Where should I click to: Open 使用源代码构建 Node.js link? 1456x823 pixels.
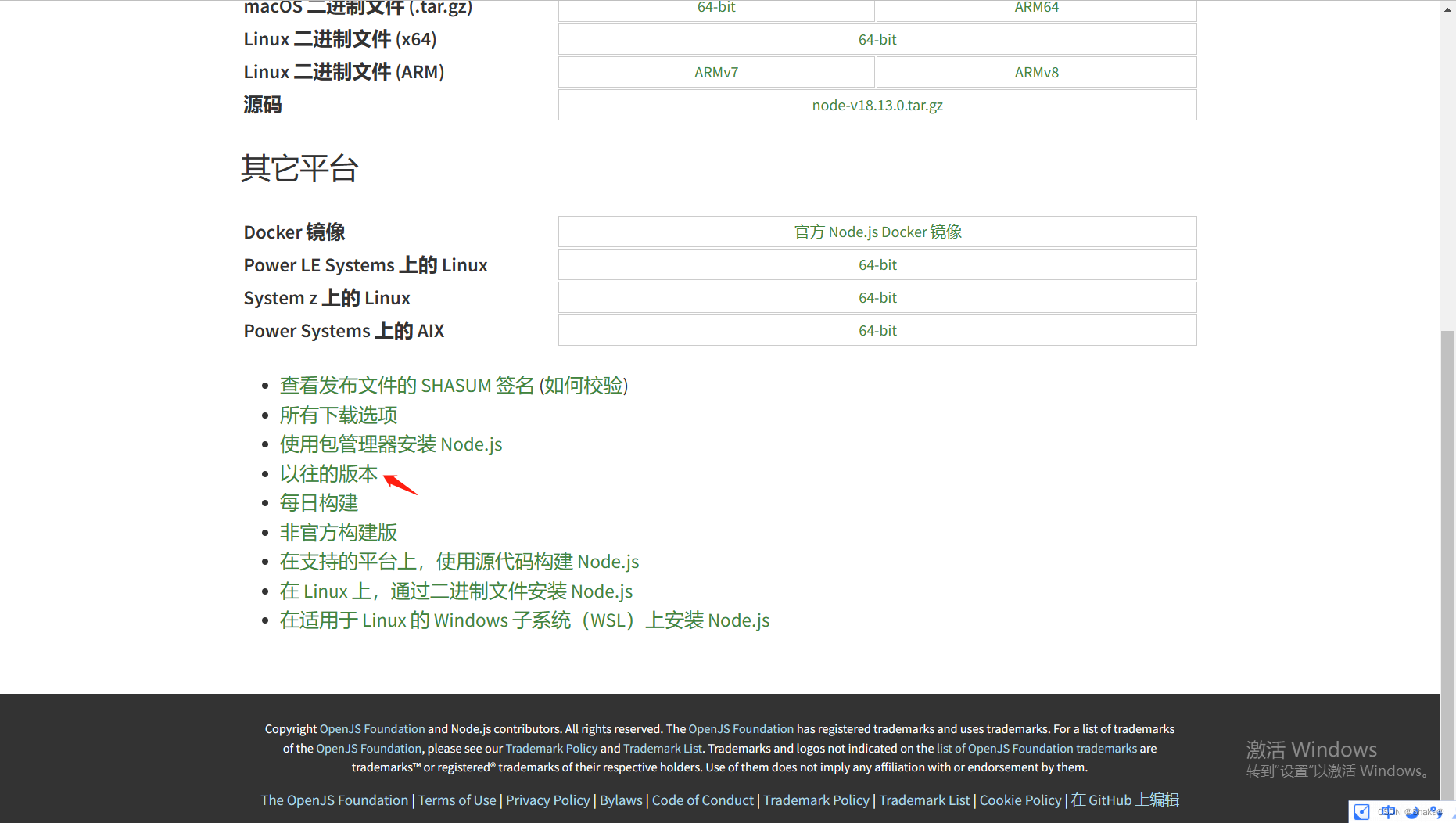pyautogui.click(x=460, y=562)
